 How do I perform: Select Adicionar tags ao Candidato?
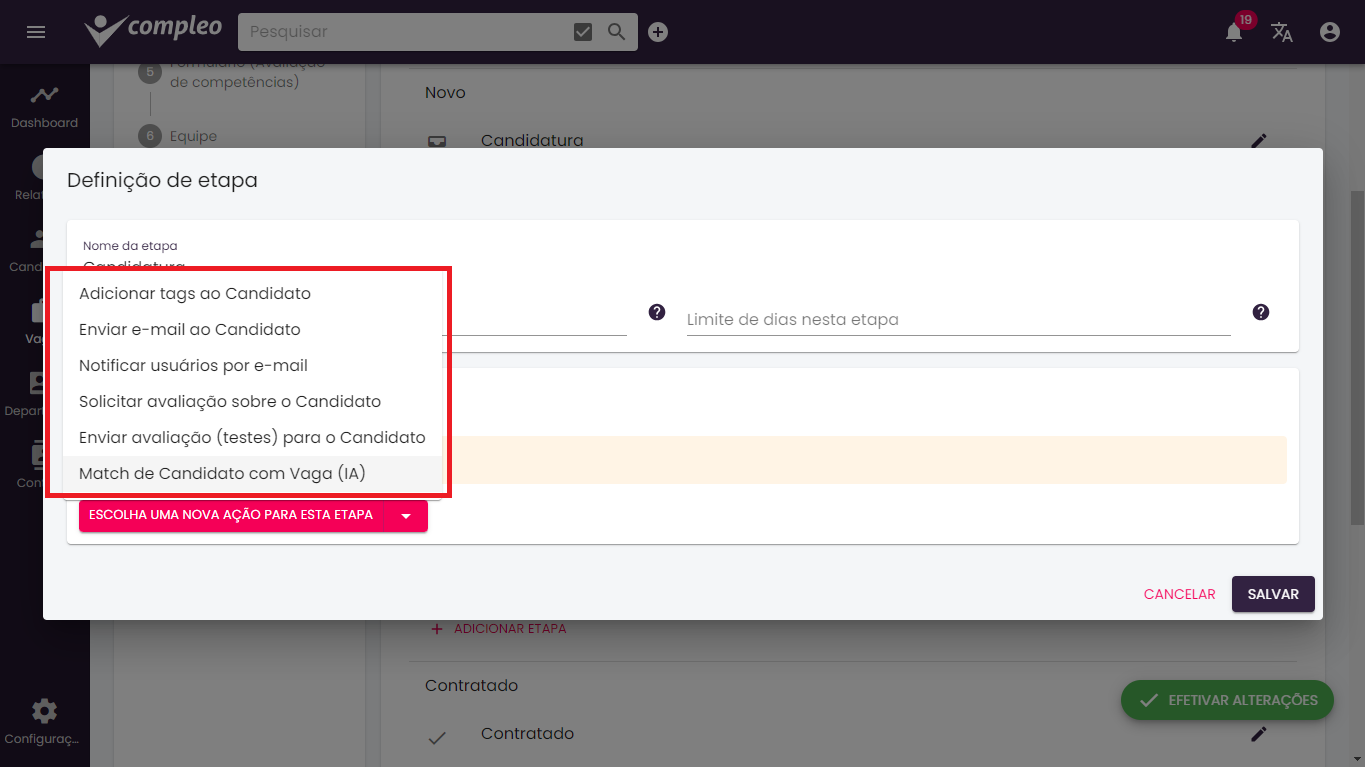[252, 294]
